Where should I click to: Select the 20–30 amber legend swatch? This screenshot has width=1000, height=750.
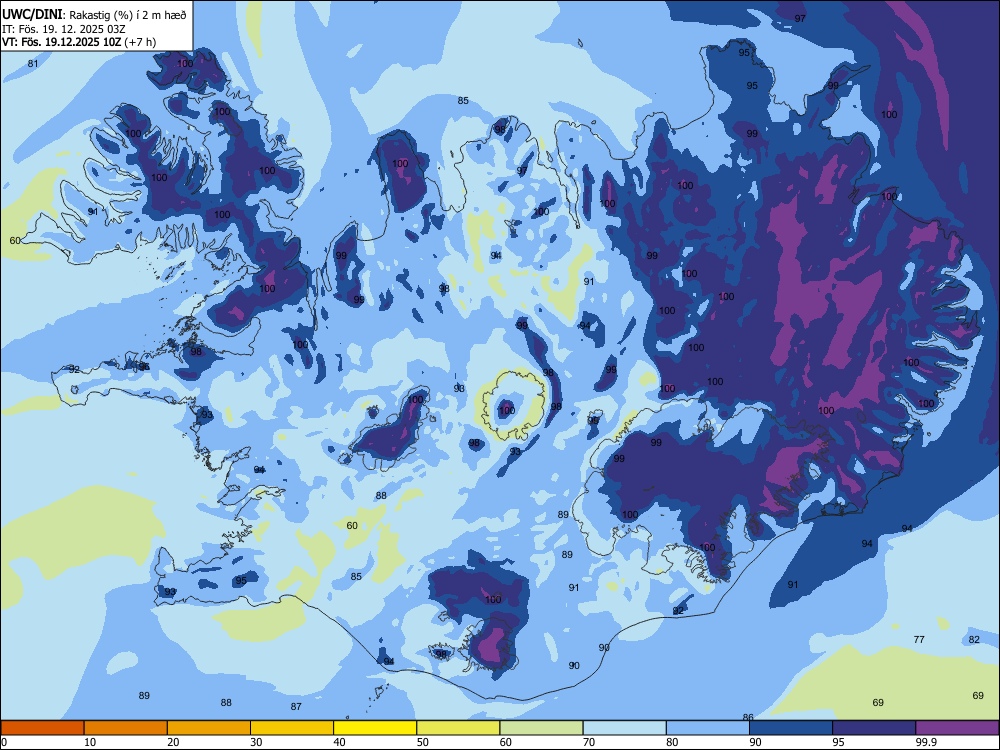click(x=209, y=728)
